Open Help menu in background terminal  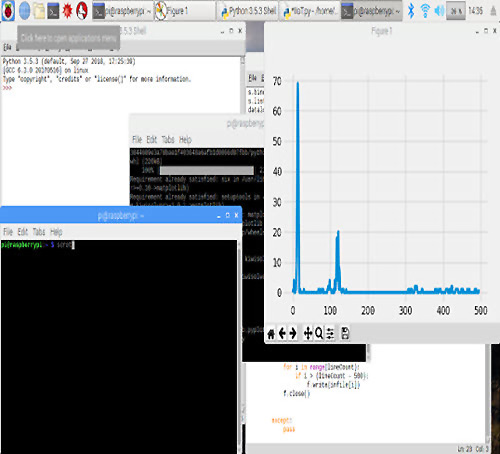pos(185,139)
